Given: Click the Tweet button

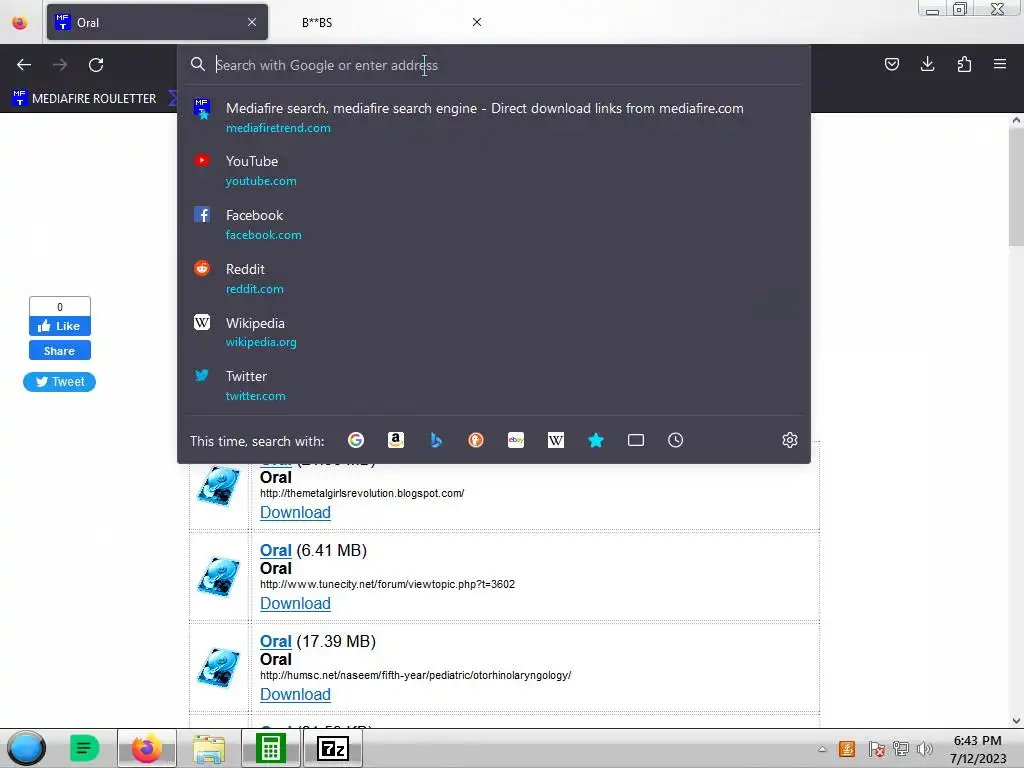Looking at the screenshot, I should [x=59, y=382].
